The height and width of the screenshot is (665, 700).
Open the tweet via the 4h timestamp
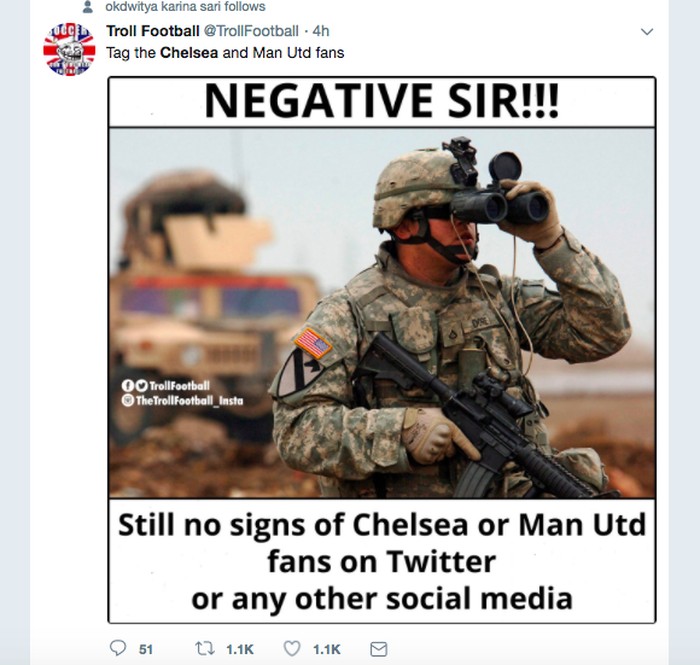click(x=321, y=31)
